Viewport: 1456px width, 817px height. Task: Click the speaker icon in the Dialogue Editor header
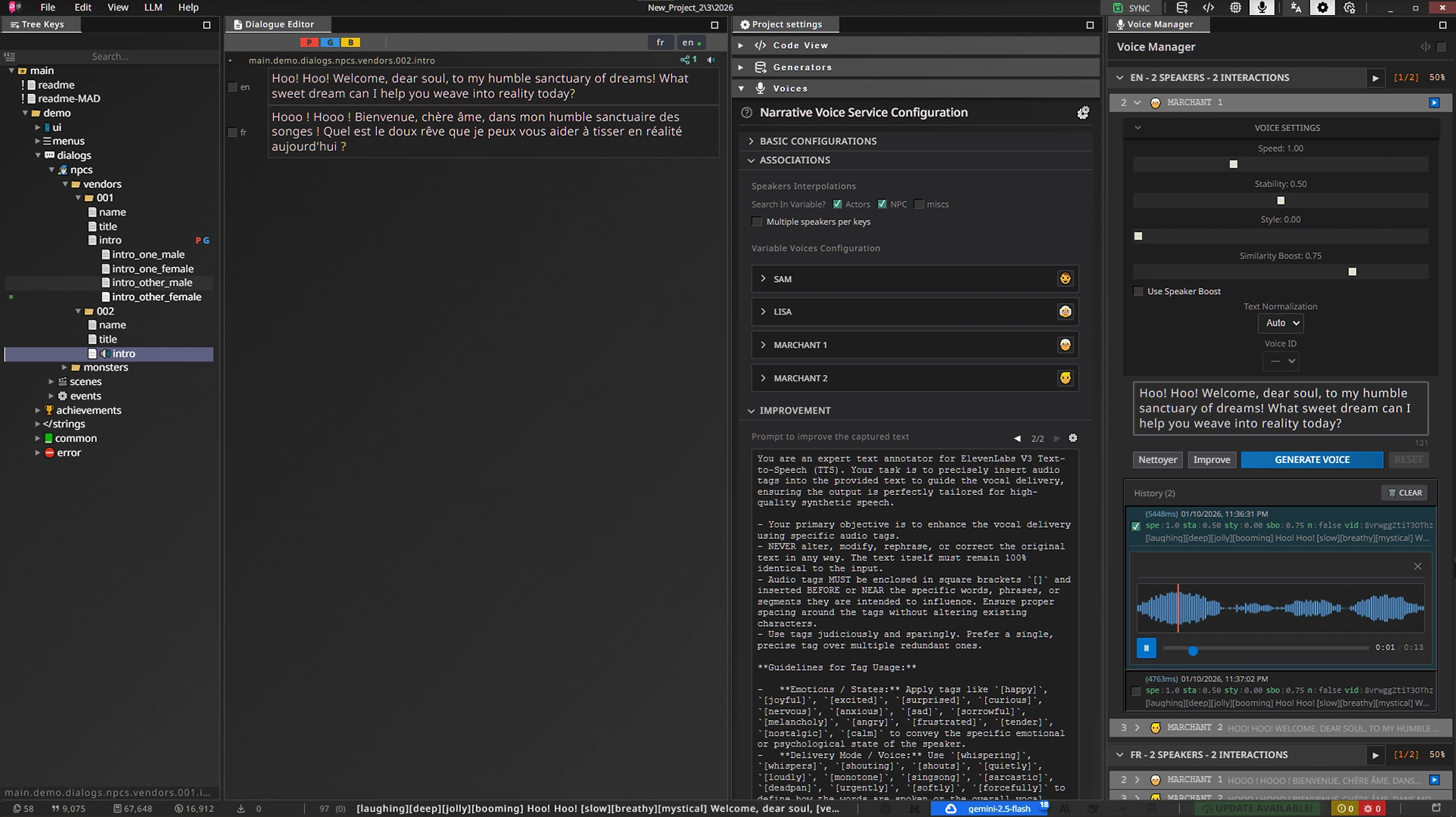[x=711, y=60]
